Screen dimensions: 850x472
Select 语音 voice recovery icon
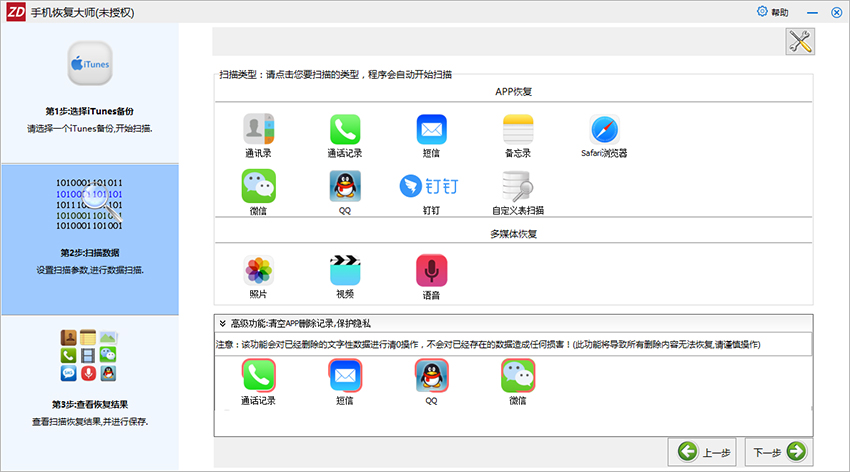point(432,270)
